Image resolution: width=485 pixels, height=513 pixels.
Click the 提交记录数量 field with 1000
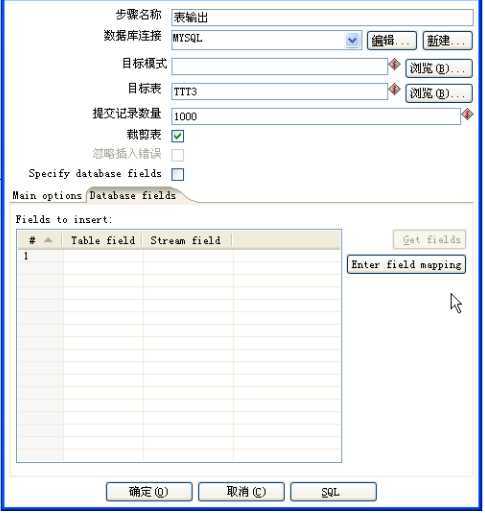click(317, 117)
